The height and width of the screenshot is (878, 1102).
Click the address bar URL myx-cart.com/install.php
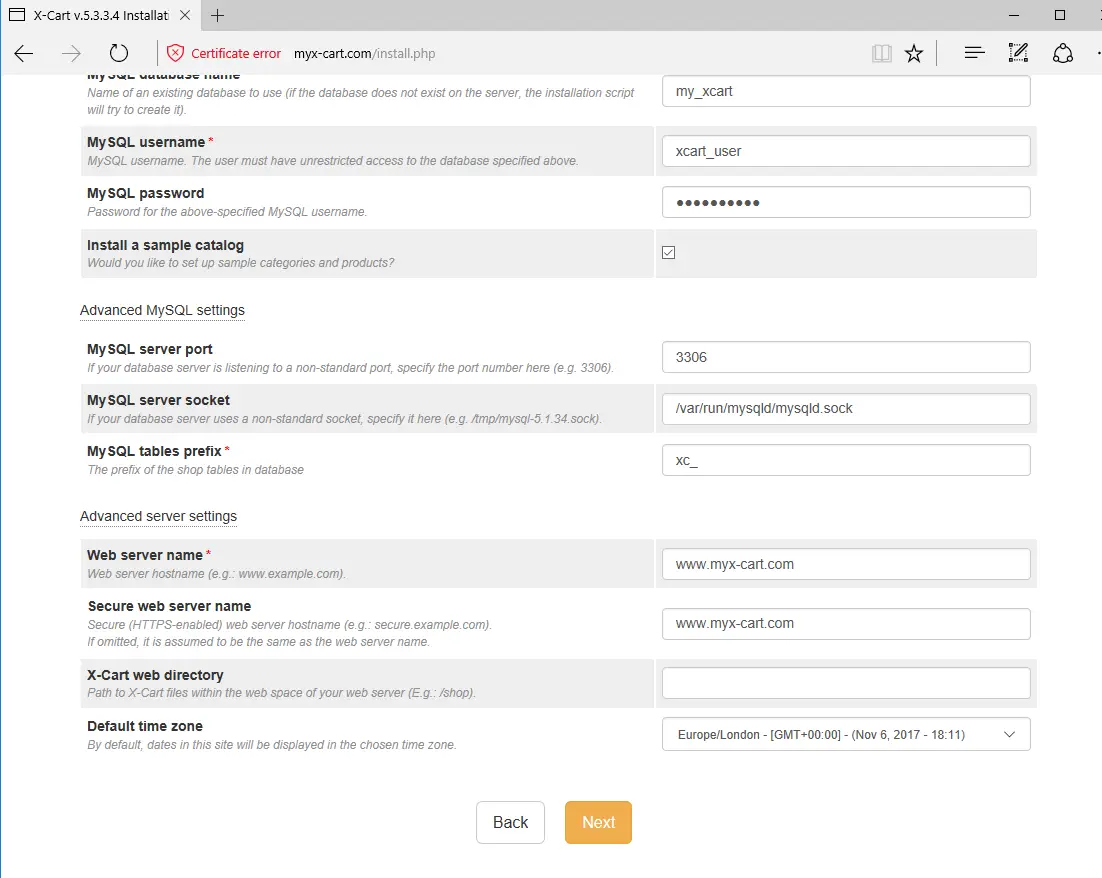[364, 53]
